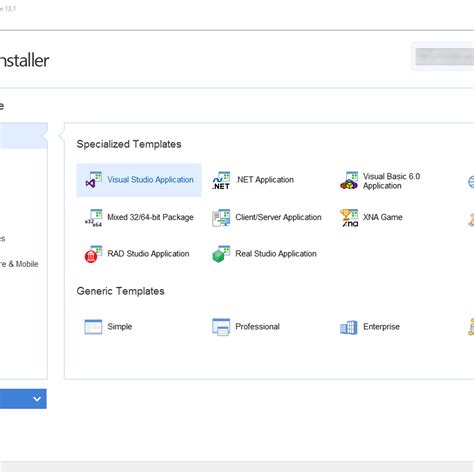Click the XNA Game label
474x474 pixels.
click(383, 217)
